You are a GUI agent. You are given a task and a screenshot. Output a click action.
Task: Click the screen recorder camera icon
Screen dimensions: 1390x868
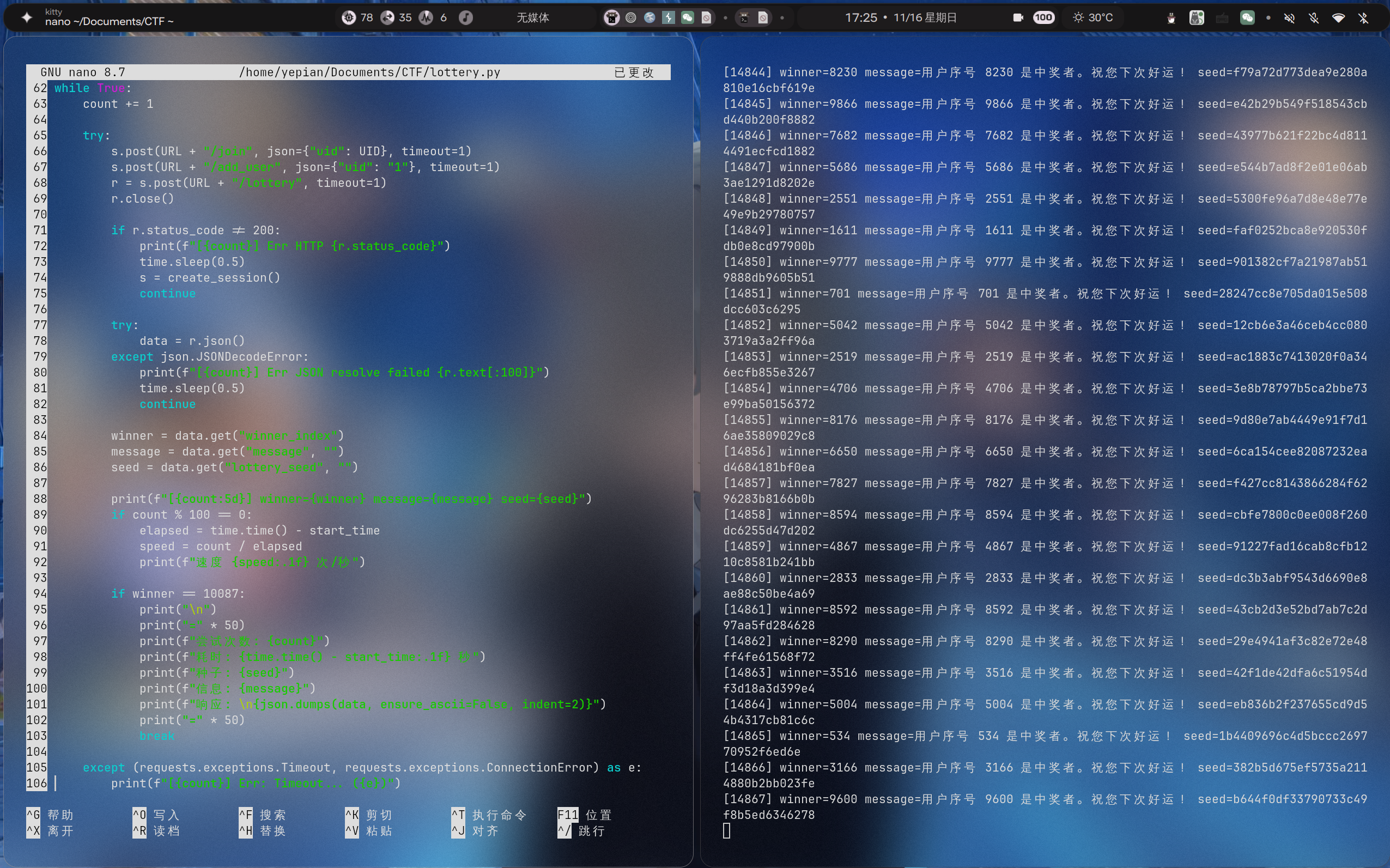click(x=1018, y=18)
